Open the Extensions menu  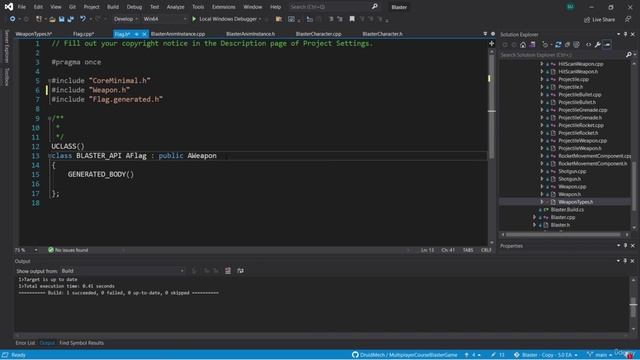224,7
